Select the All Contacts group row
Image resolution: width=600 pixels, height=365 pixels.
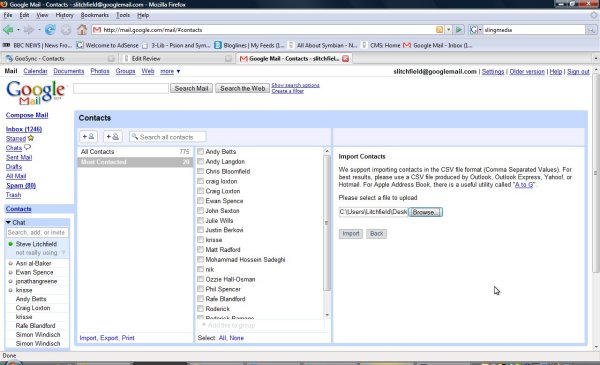pos(135,152)
